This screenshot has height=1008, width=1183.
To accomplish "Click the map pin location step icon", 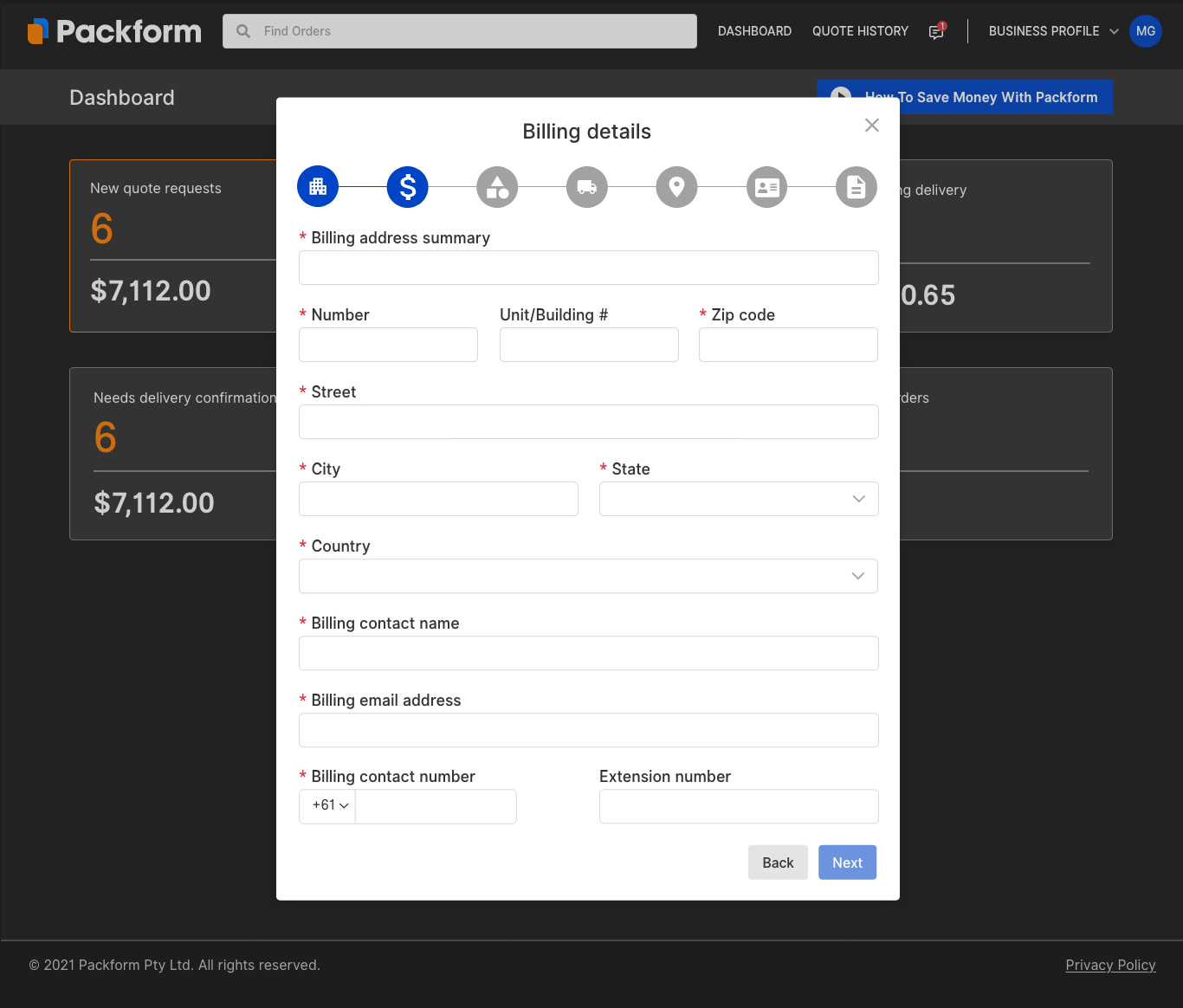I will [676, 187].
